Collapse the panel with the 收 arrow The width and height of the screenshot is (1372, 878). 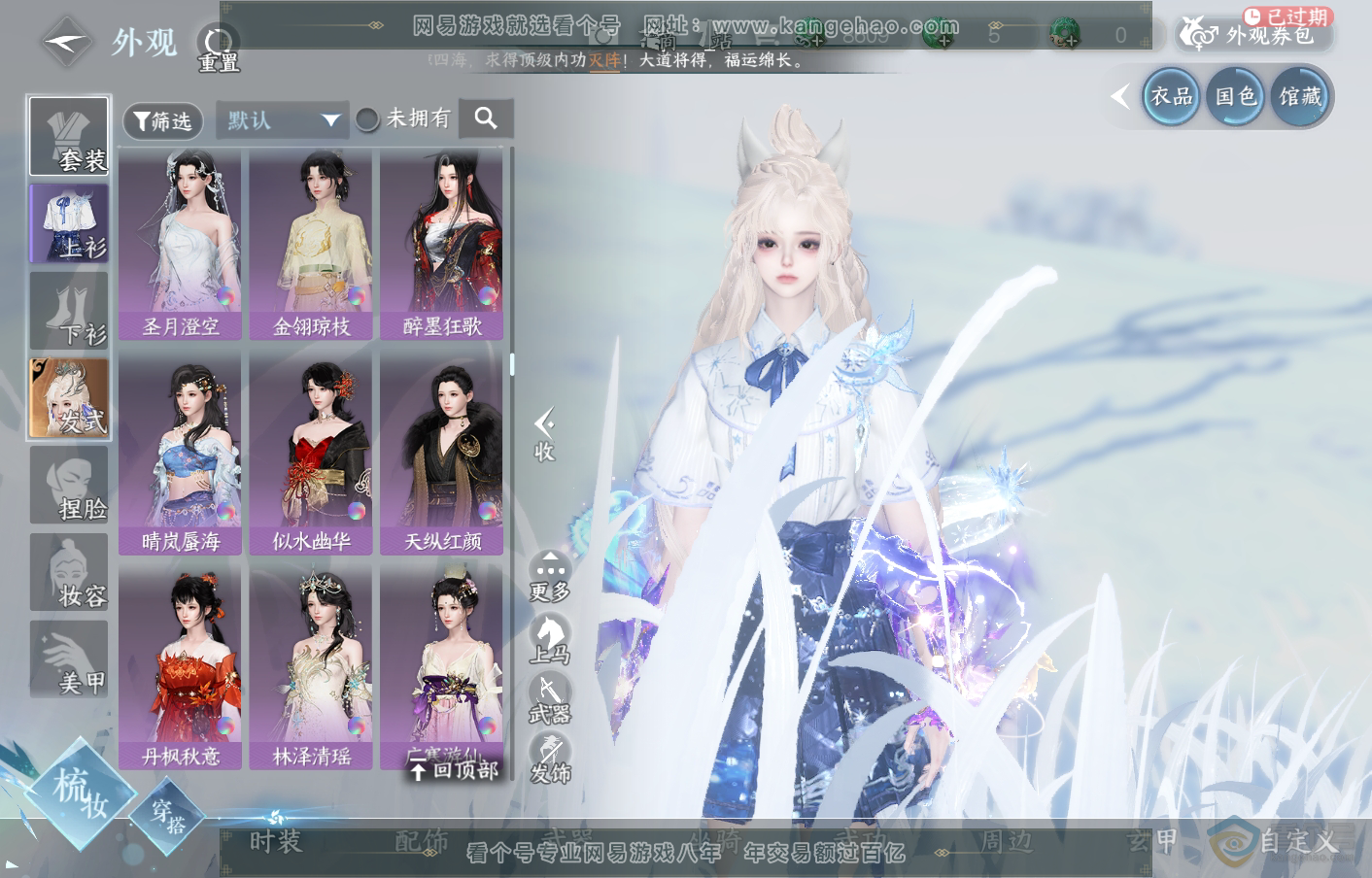(x=544, y=435)
